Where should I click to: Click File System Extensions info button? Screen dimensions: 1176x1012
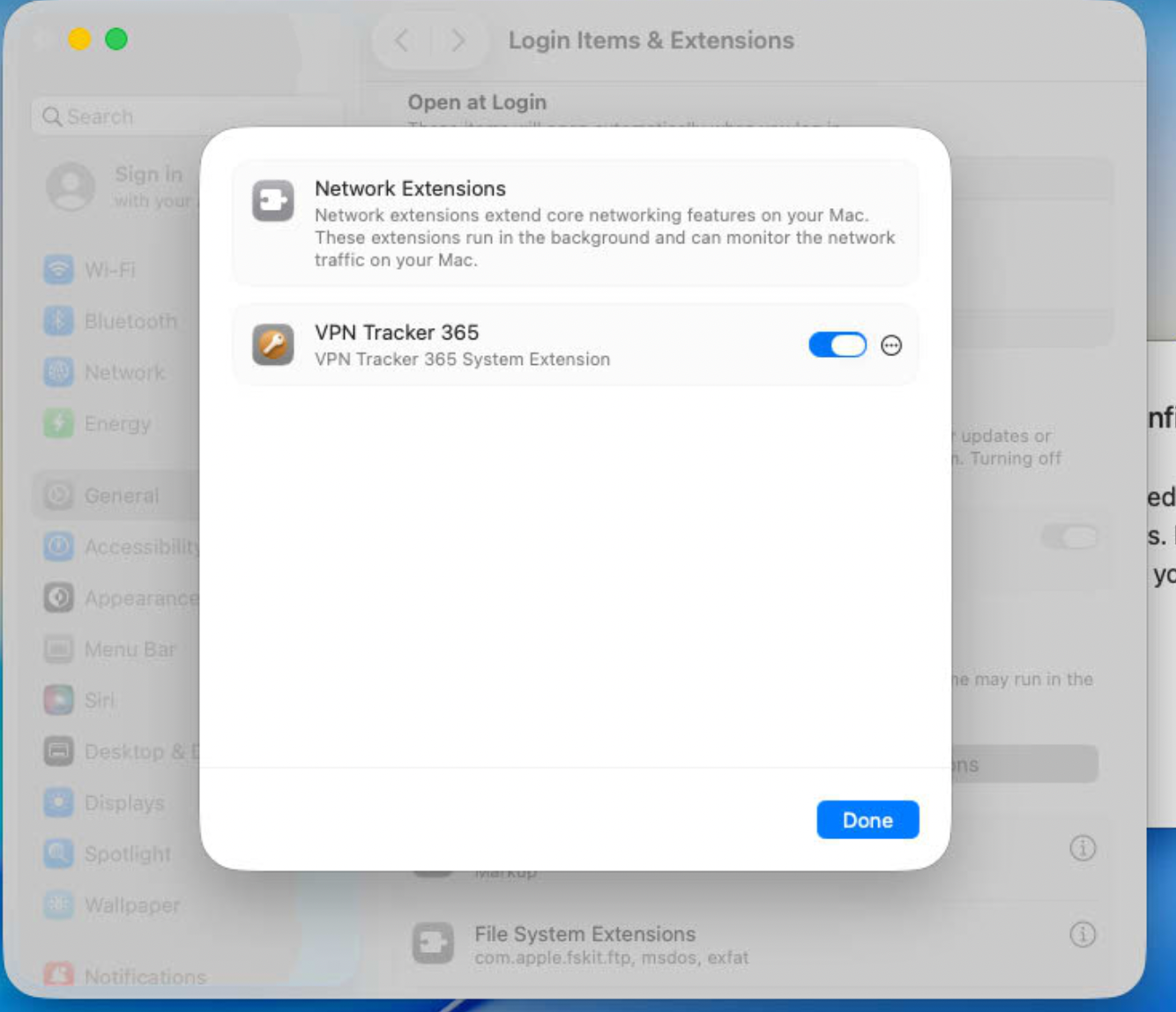point(1083,934)
